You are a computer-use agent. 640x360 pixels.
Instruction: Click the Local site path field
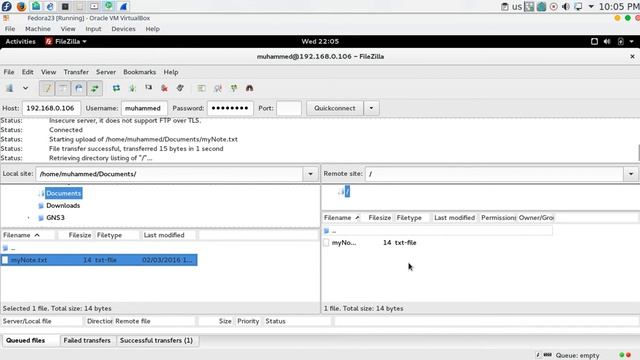click(169, 174)
